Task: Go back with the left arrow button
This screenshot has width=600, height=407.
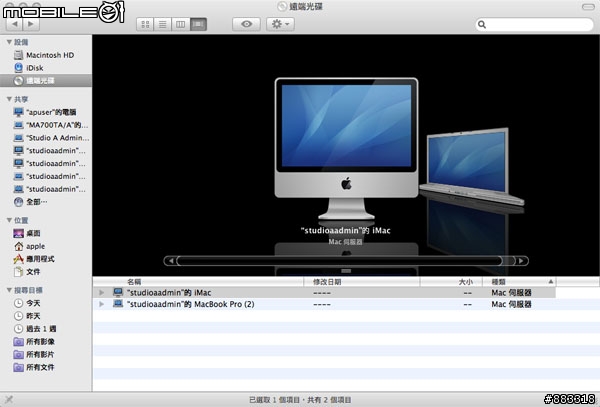Action: click(x=14, y=24)
